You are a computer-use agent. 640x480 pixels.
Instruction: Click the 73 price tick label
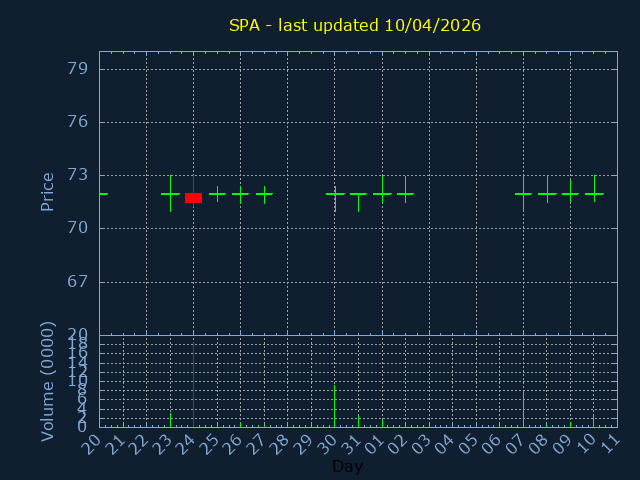78,175
